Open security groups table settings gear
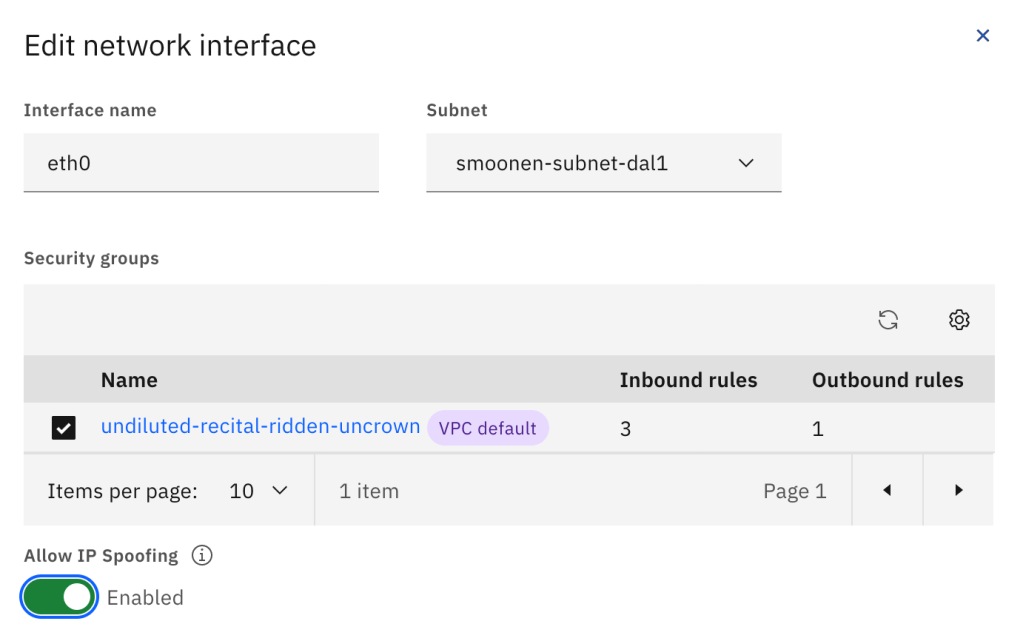This screenshot has width=1023, height=641. coord(959,320)
